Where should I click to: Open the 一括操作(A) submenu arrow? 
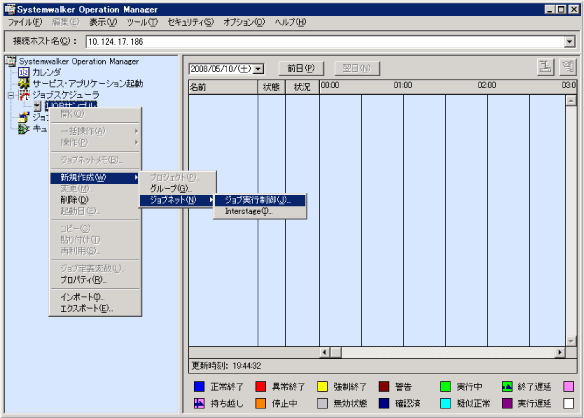pyautogui.click(x=136, y=131)
